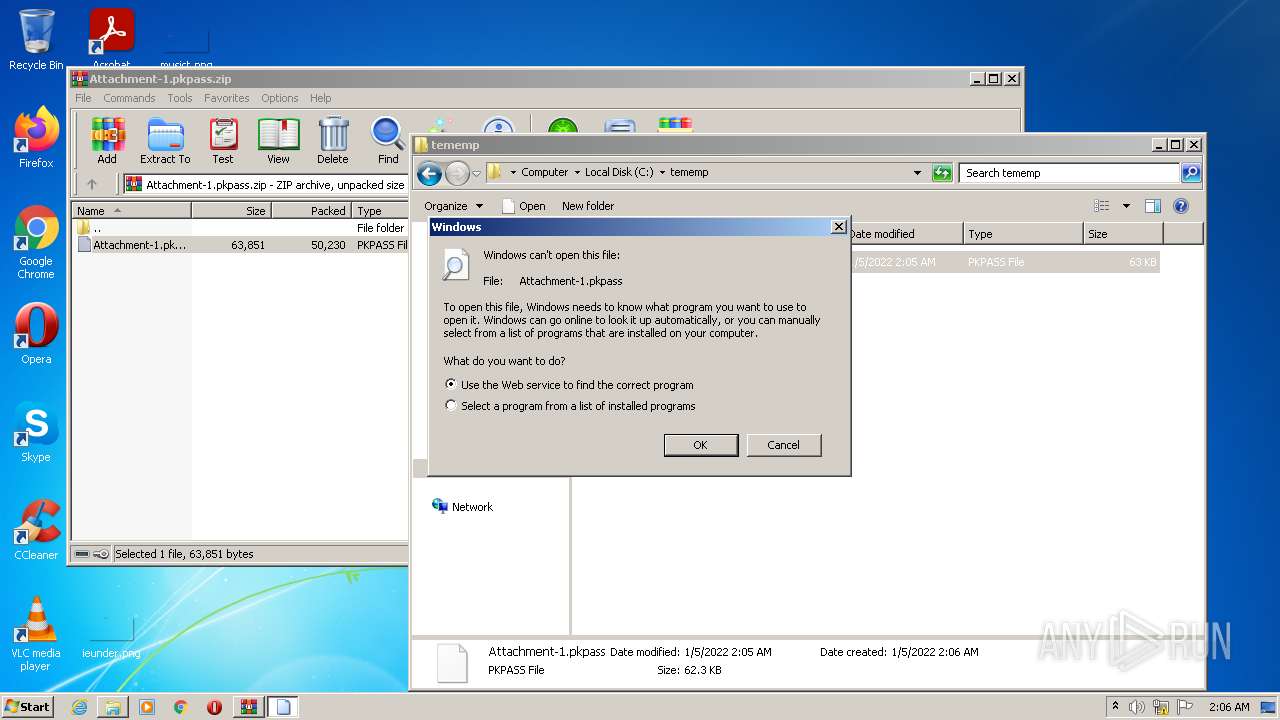The height and width of the screenshot is (720, 1280).
Task: Click Action Center flag tray icon
Action: (x=1185, y=707)
